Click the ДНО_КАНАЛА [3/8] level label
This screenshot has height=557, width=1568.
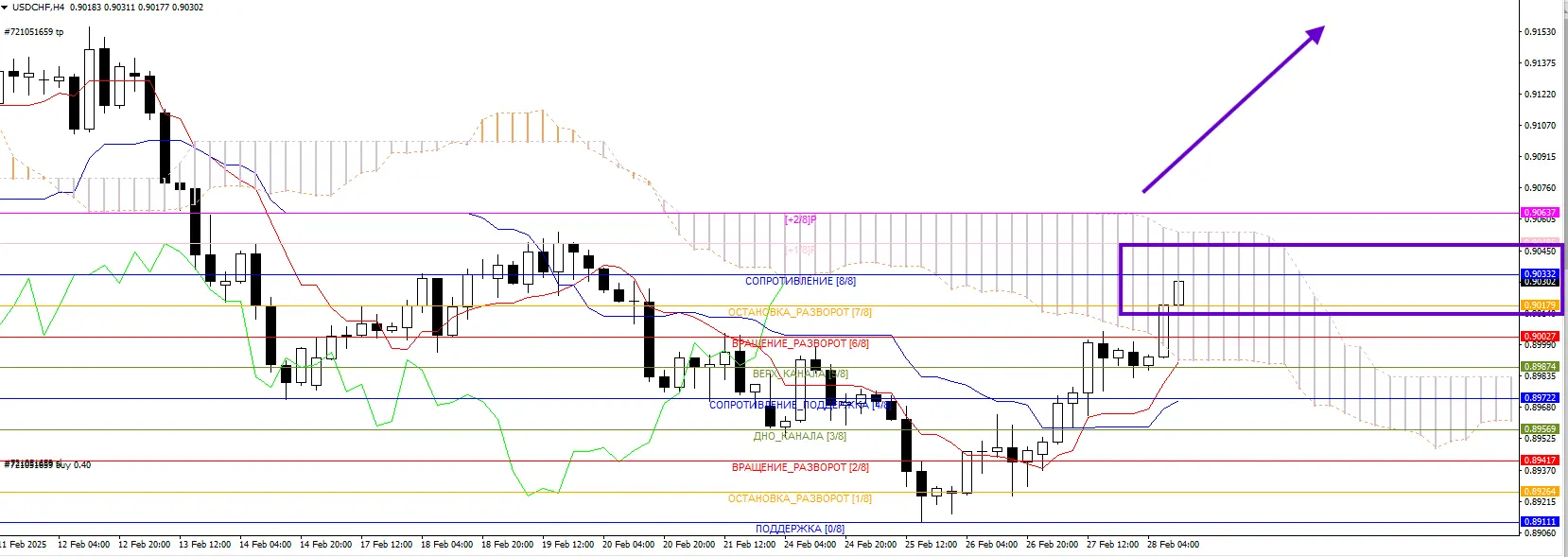point(800,437)
